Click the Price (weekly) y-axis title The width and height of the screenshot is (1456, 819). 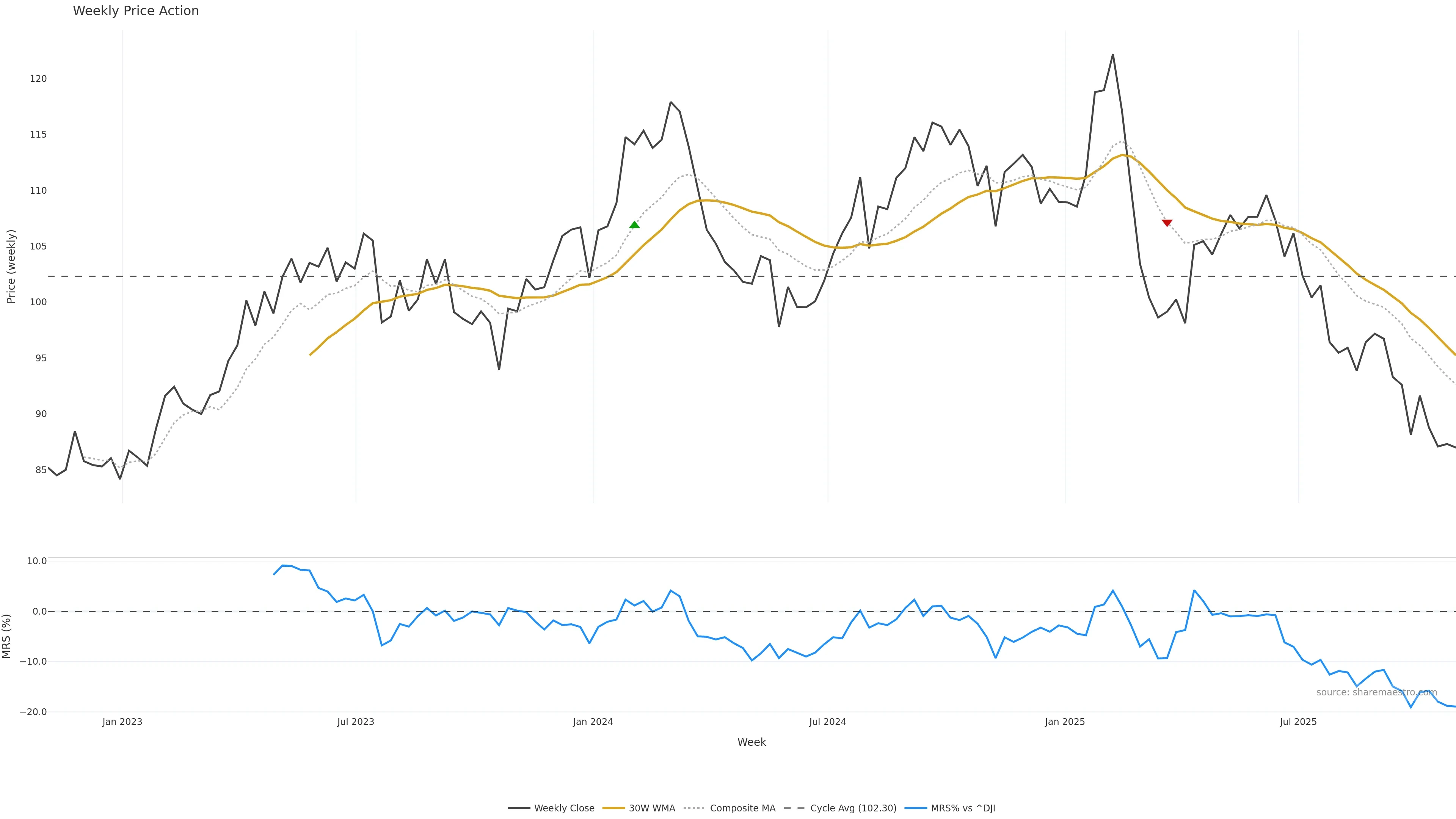point(11,266)
